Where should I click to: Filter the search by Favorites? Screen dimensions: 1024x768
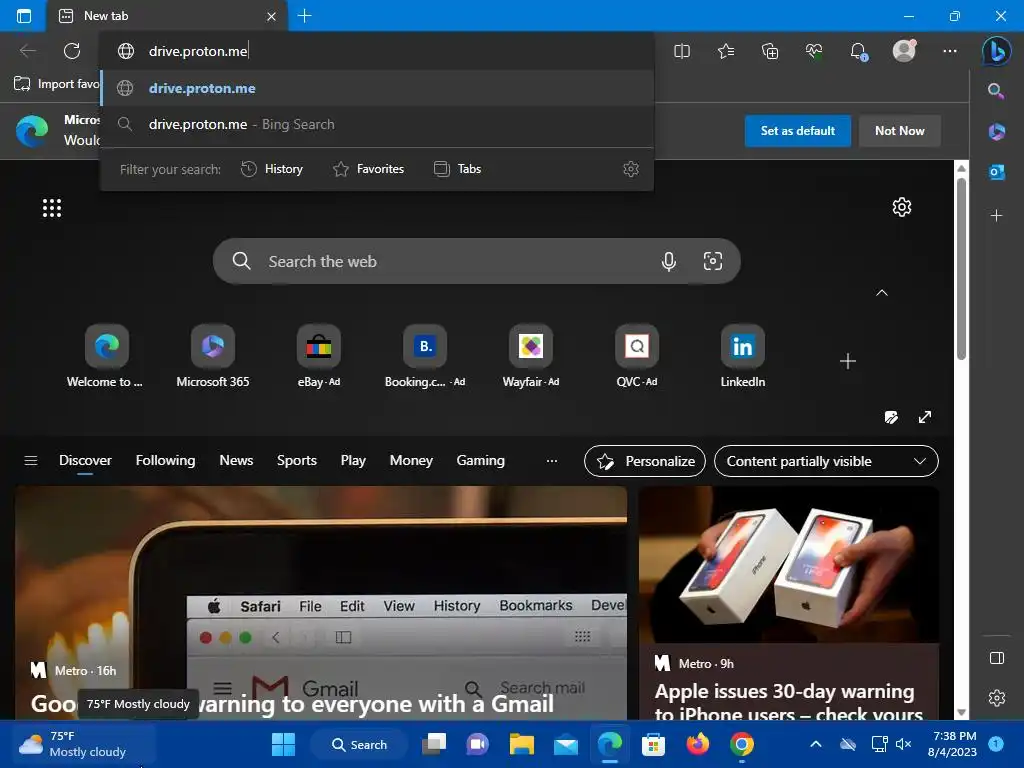[368, 169]
